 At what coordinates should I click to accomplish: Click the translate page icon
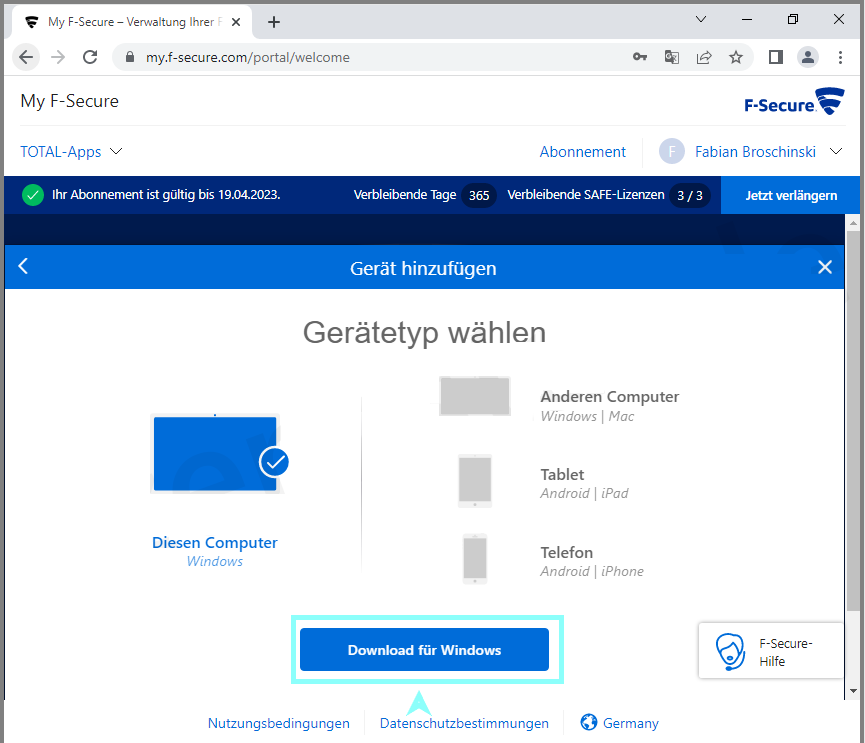671,57
